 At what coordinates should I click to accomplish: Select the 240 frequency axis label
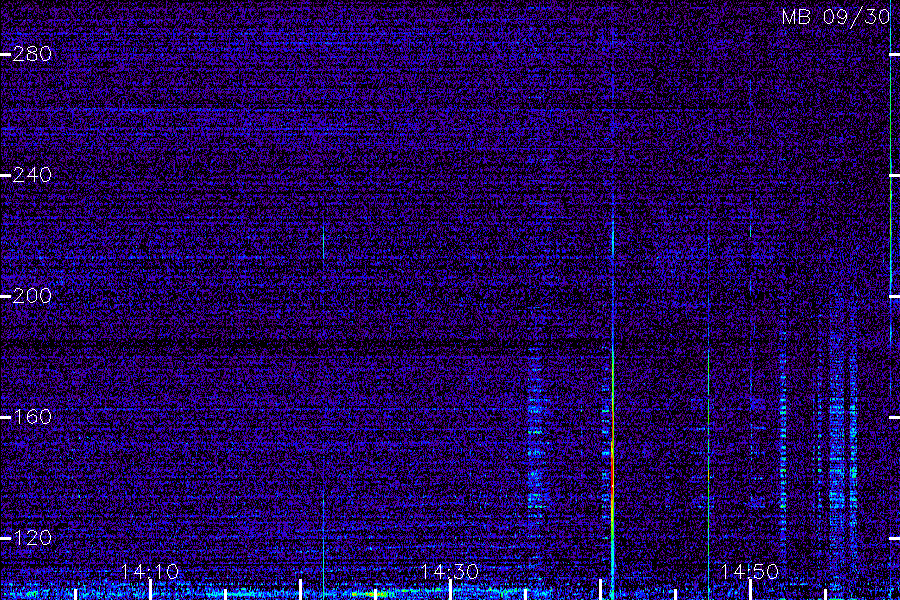tap(32, 175)
